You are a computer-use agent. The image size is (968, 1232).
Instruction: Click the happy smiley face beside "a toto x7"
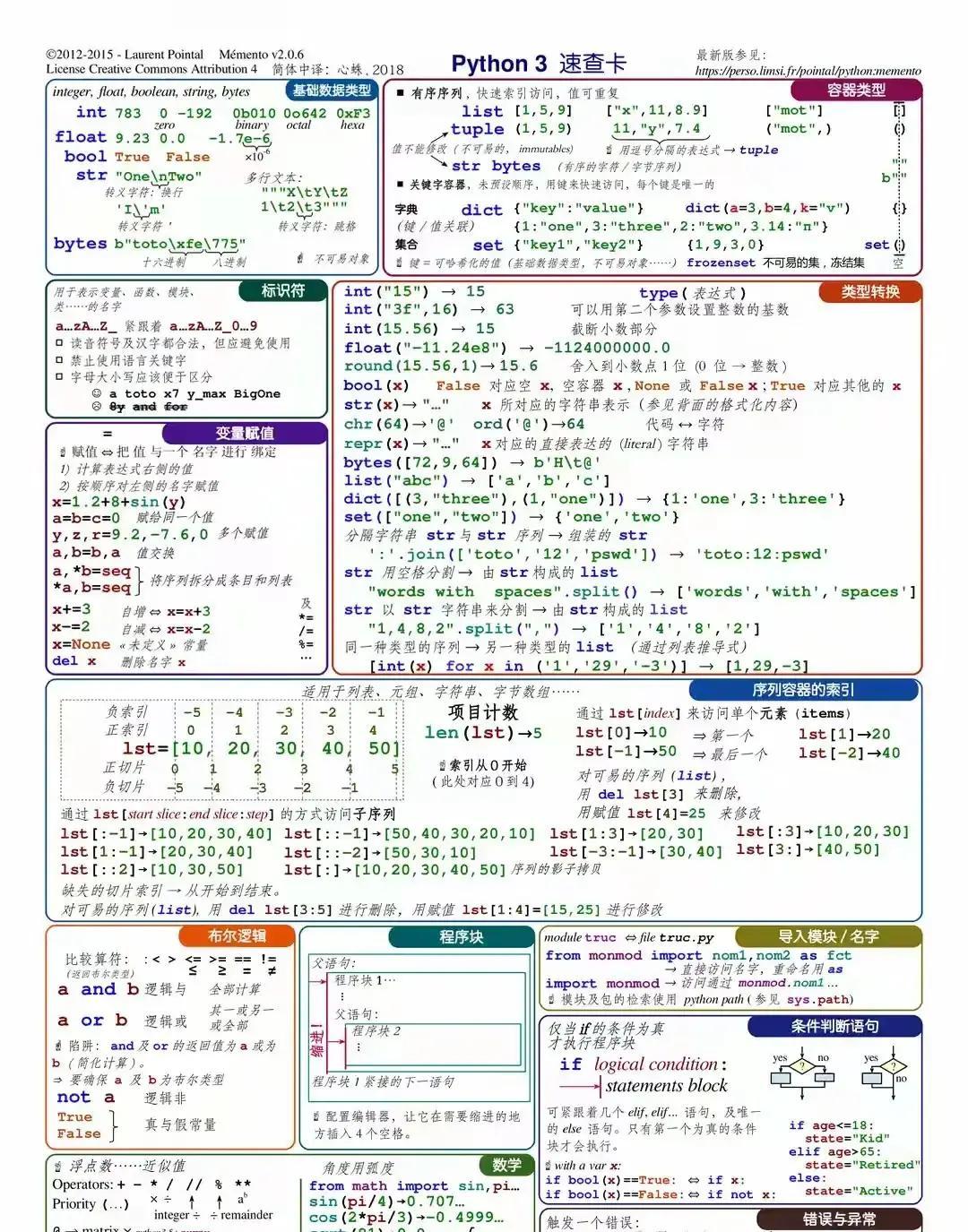point(97,393)
